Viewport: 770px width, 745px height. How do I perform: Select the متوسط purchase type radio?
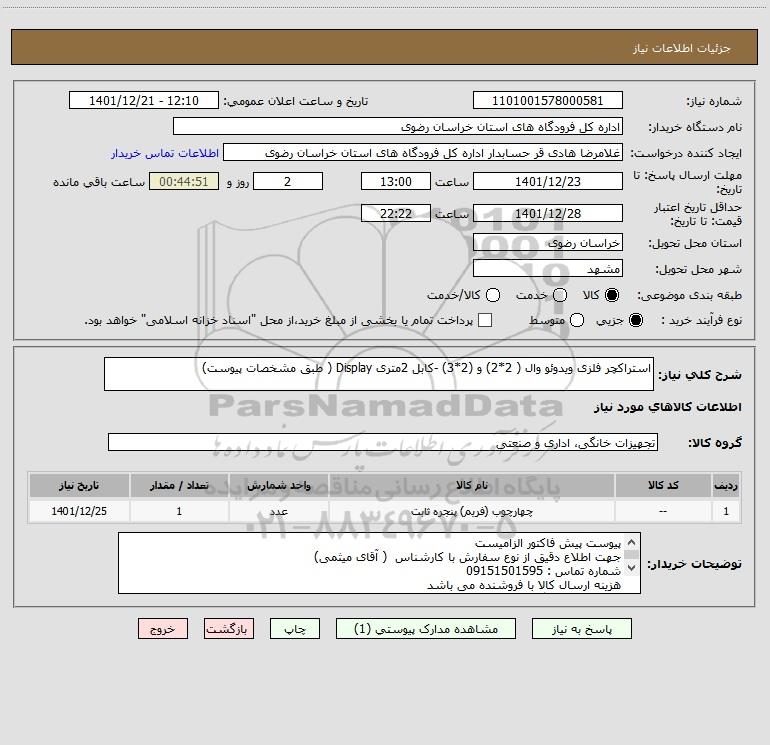point(577,320)
